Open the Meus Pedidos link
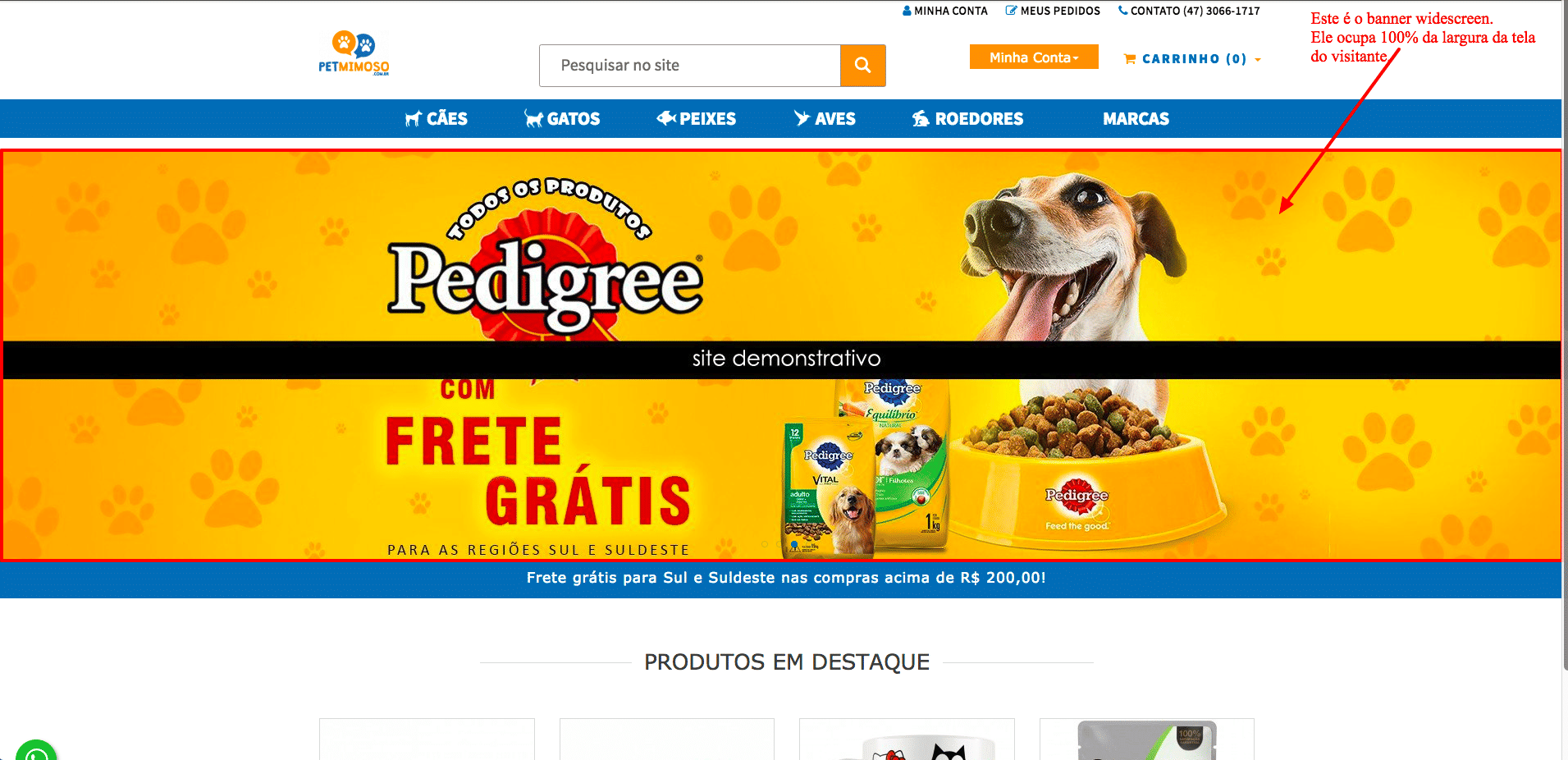This screenshot has width=1568, height=760. tap(1054, 11)
